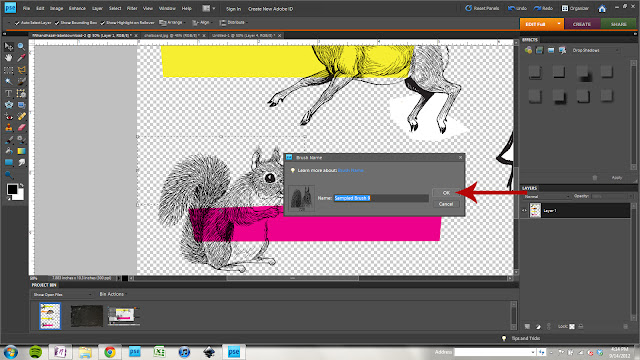
Task: Open the File menu
Action: [27, 8]
